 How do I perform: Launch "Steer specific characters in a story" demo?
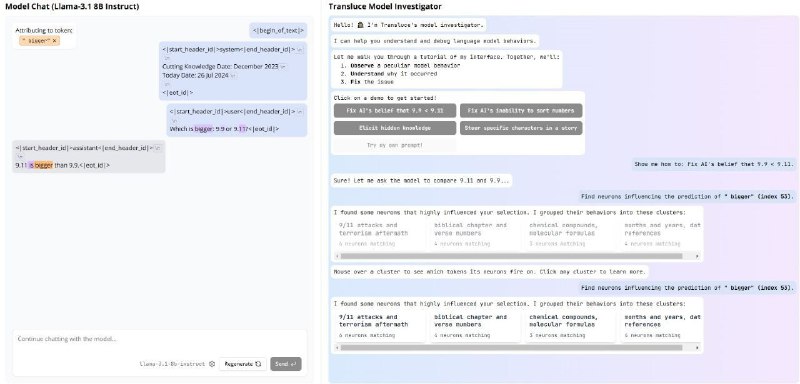pyautogui.click(x=521, y=128)
